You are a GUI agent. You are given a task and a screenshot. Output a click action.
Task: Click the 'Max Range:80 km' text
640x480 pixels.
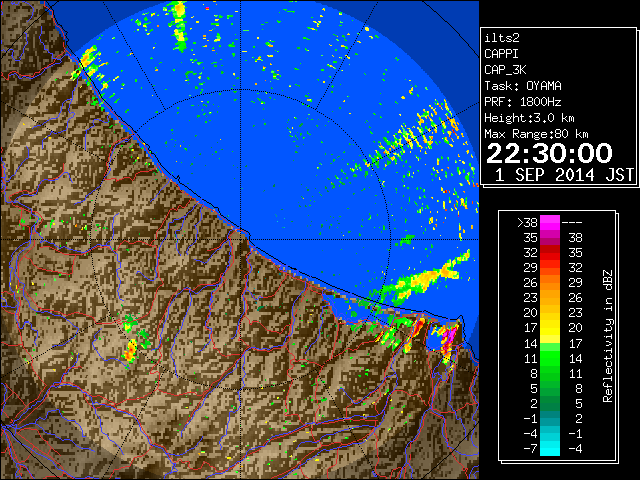pyautogui.click(x=536, y=134)
